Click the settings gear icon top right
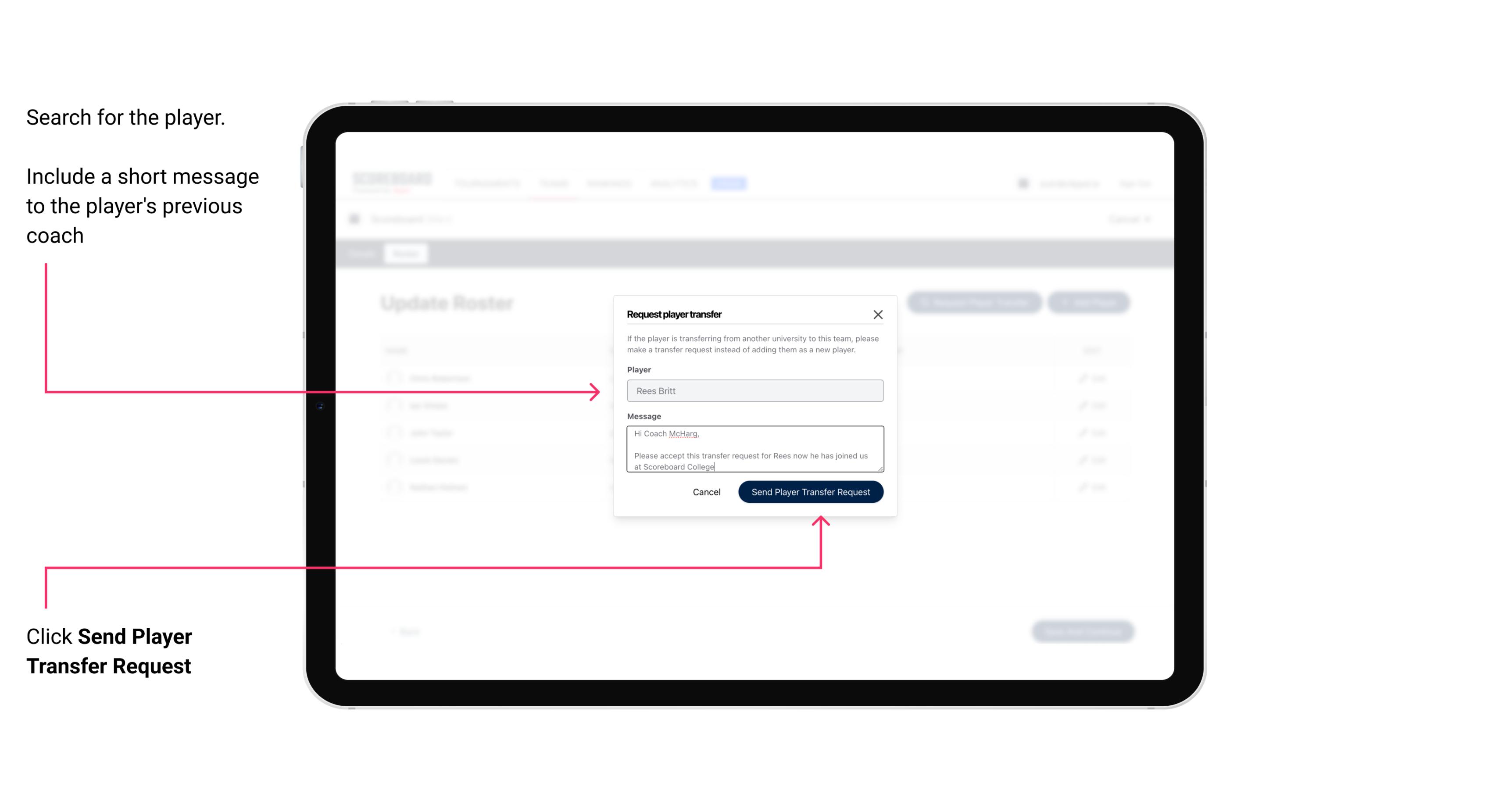This screenshot has width=1509, height=812. (1022, 183)
